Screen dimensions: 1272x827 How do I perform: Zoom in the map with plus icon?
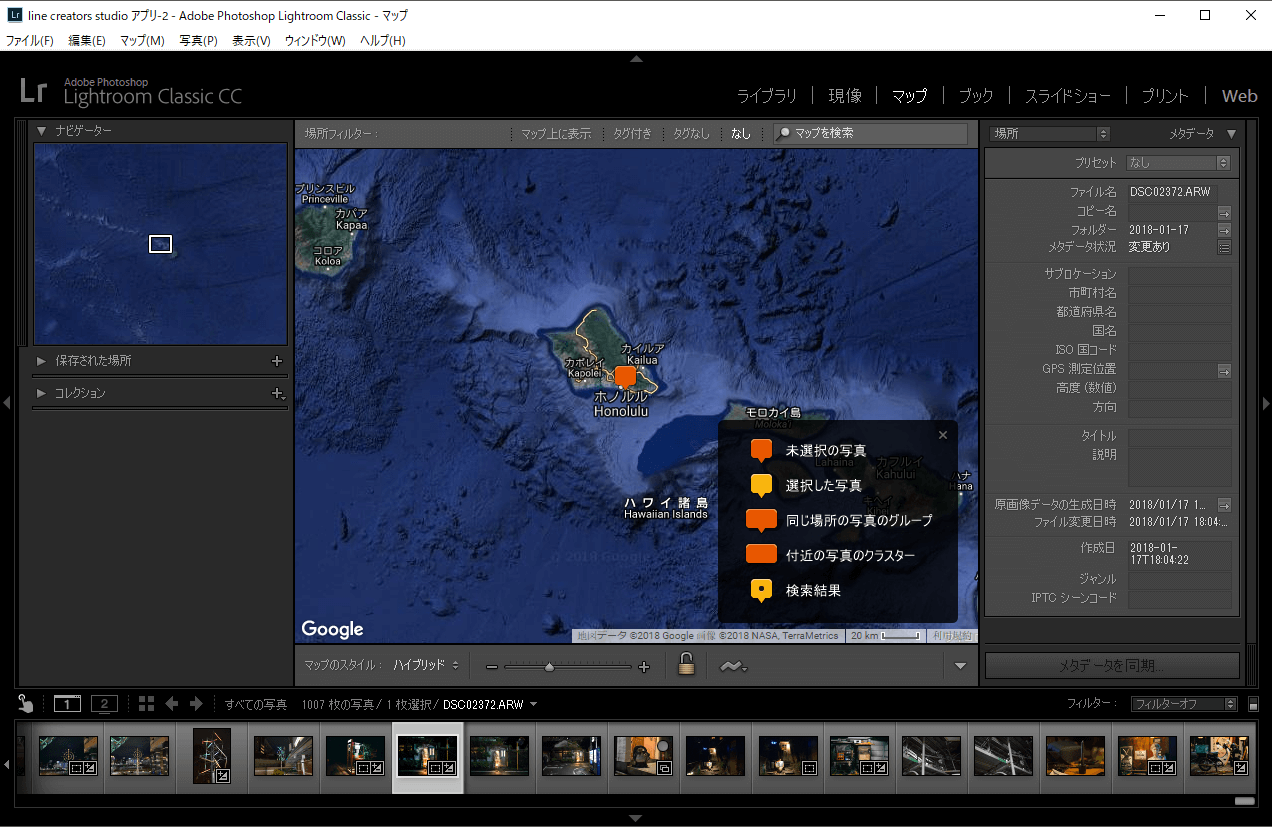[x=644, y=666]
